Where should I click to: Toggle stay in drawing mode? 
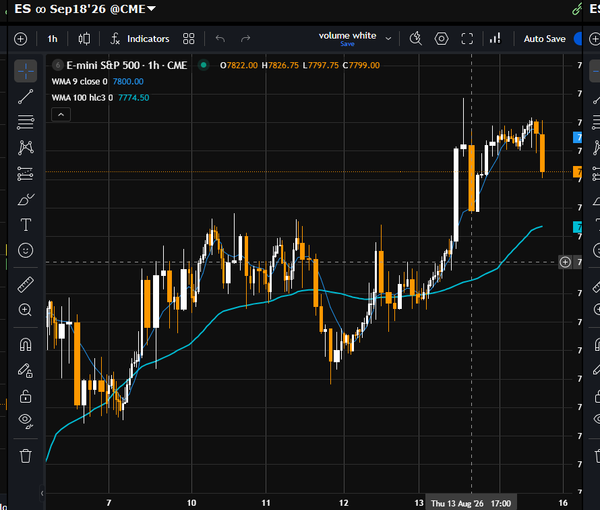click(26, 370)
